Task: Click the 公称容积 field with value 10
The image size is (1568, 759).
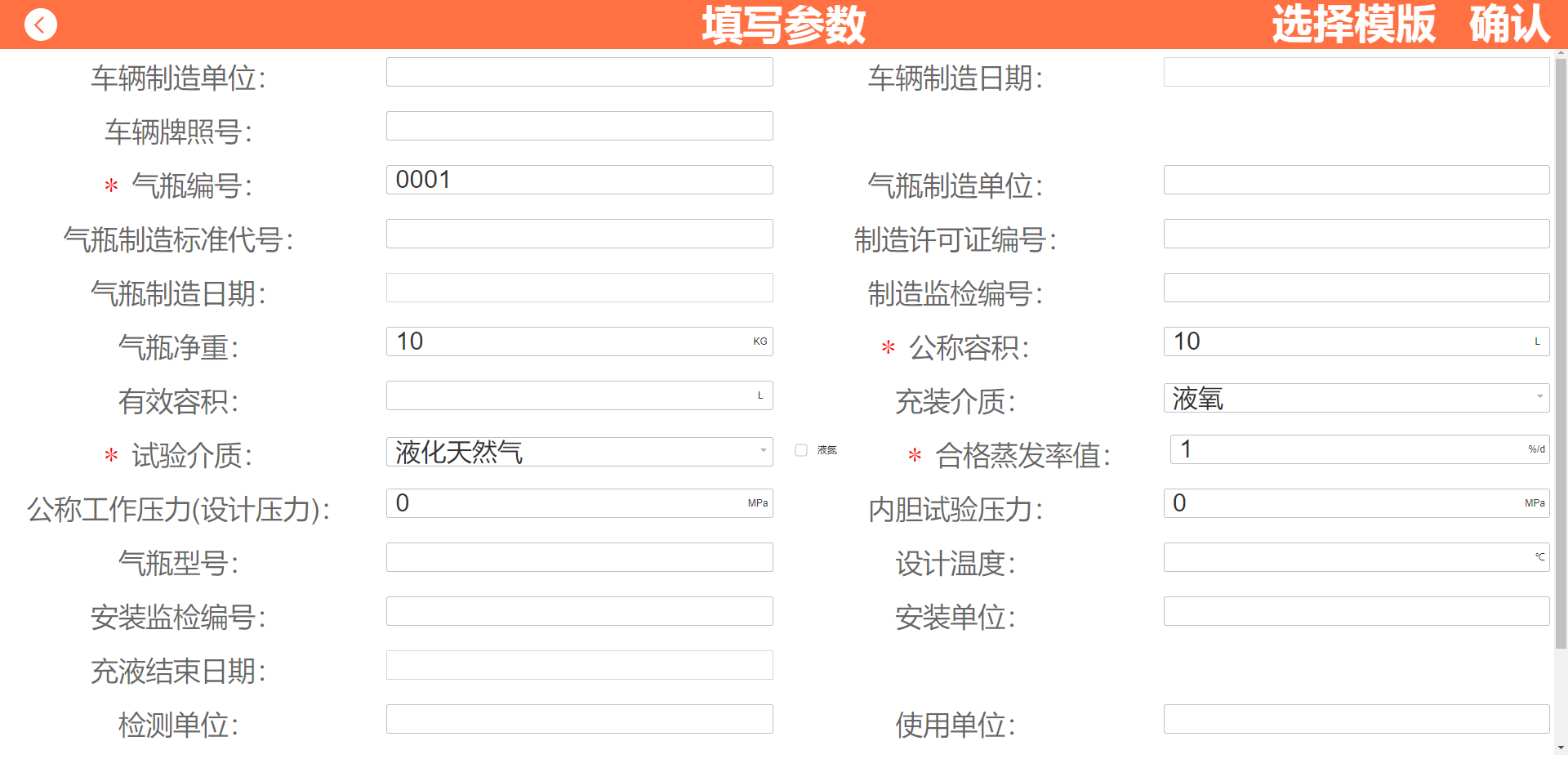Action: click(x=1356, y=342)
